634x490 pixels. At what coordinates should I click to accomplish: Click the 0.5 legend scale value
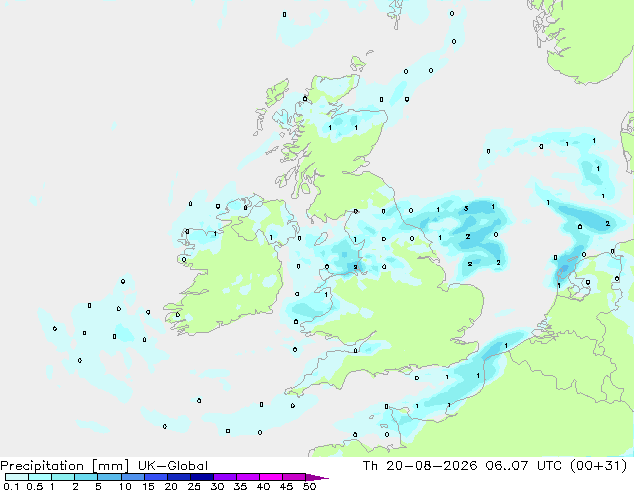(35, 486)
